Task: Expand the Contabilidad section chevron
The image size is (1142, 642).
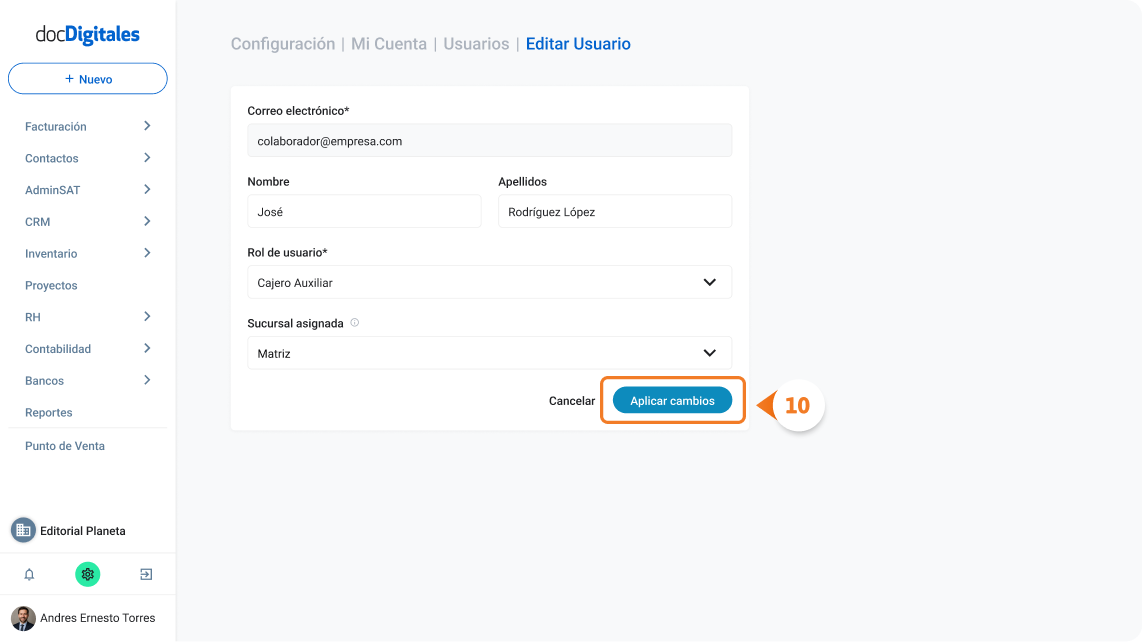Action: [147, 348]
